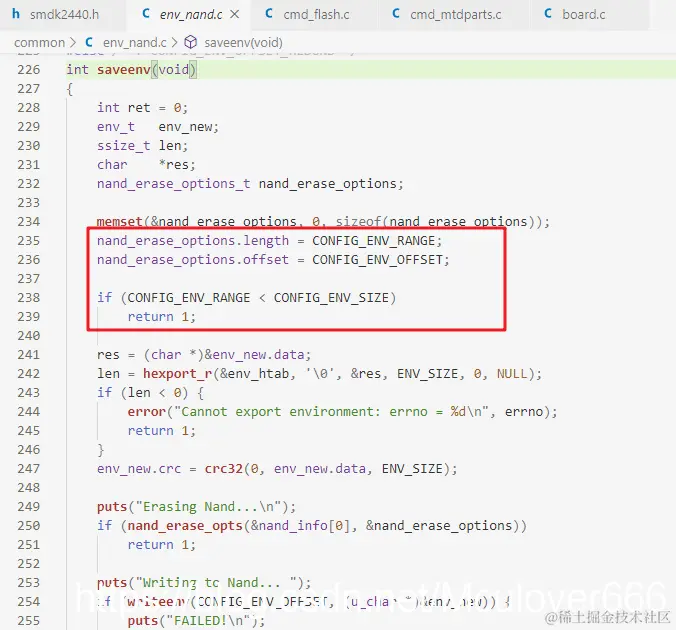This screenshot has height=630, width=676.
Task: Click CONFIG_ENV_OFFSET on line 236
Action: click(x=377, y=260)
